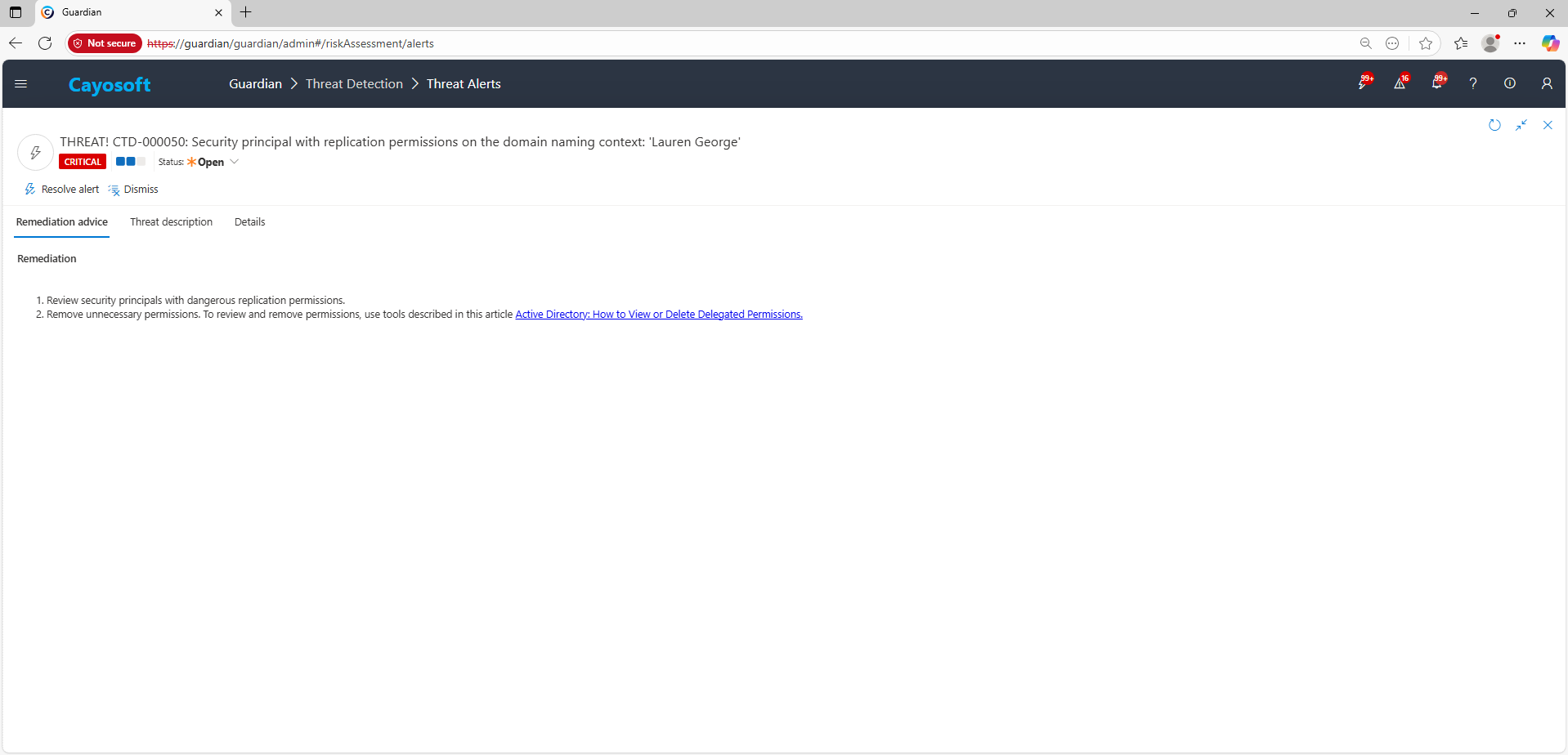This screenshot has width=1568, height=755.
Task: Switch to the Threat description tab
Action: [x=171, y=222]
